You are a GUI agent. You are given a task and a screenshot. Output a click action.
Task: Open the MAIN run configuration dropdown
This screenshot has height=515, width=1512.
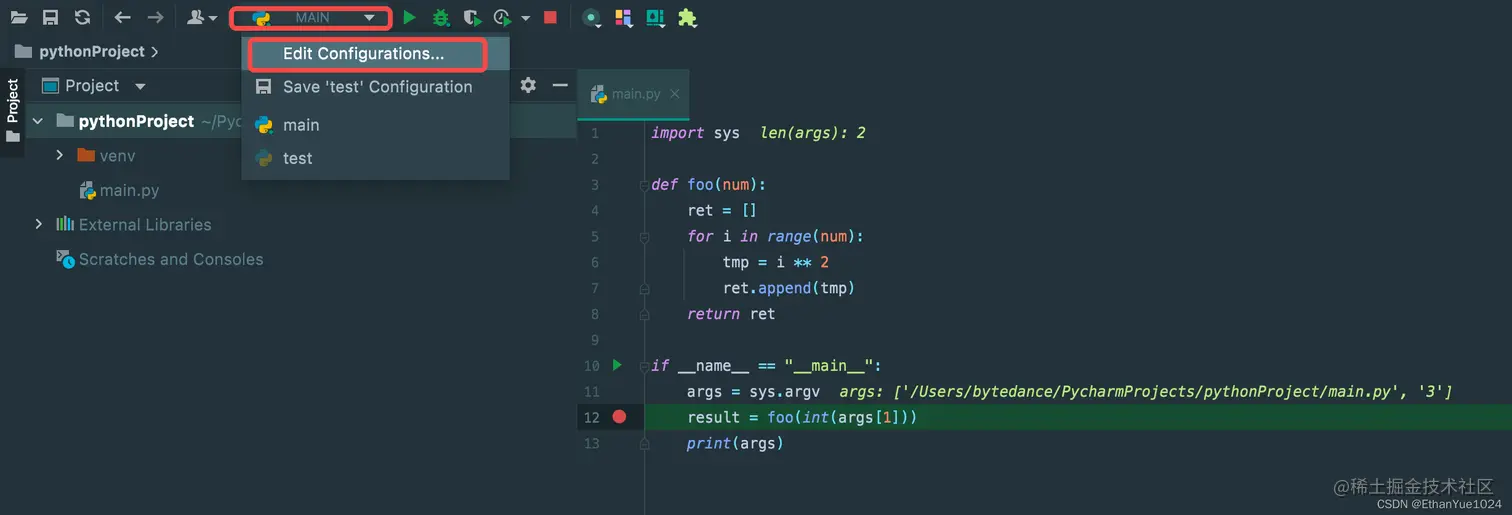pos(311,18)
